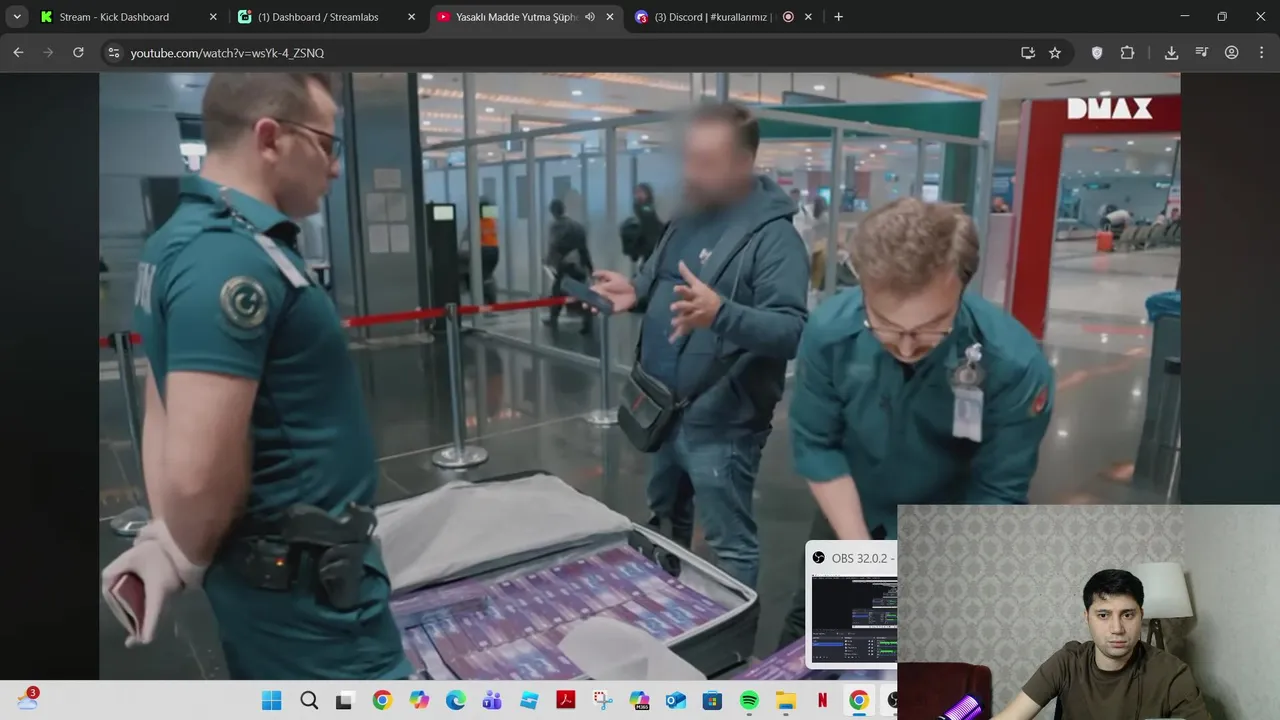Open Microsoft 365 app from the taskbar

point(639,701)
